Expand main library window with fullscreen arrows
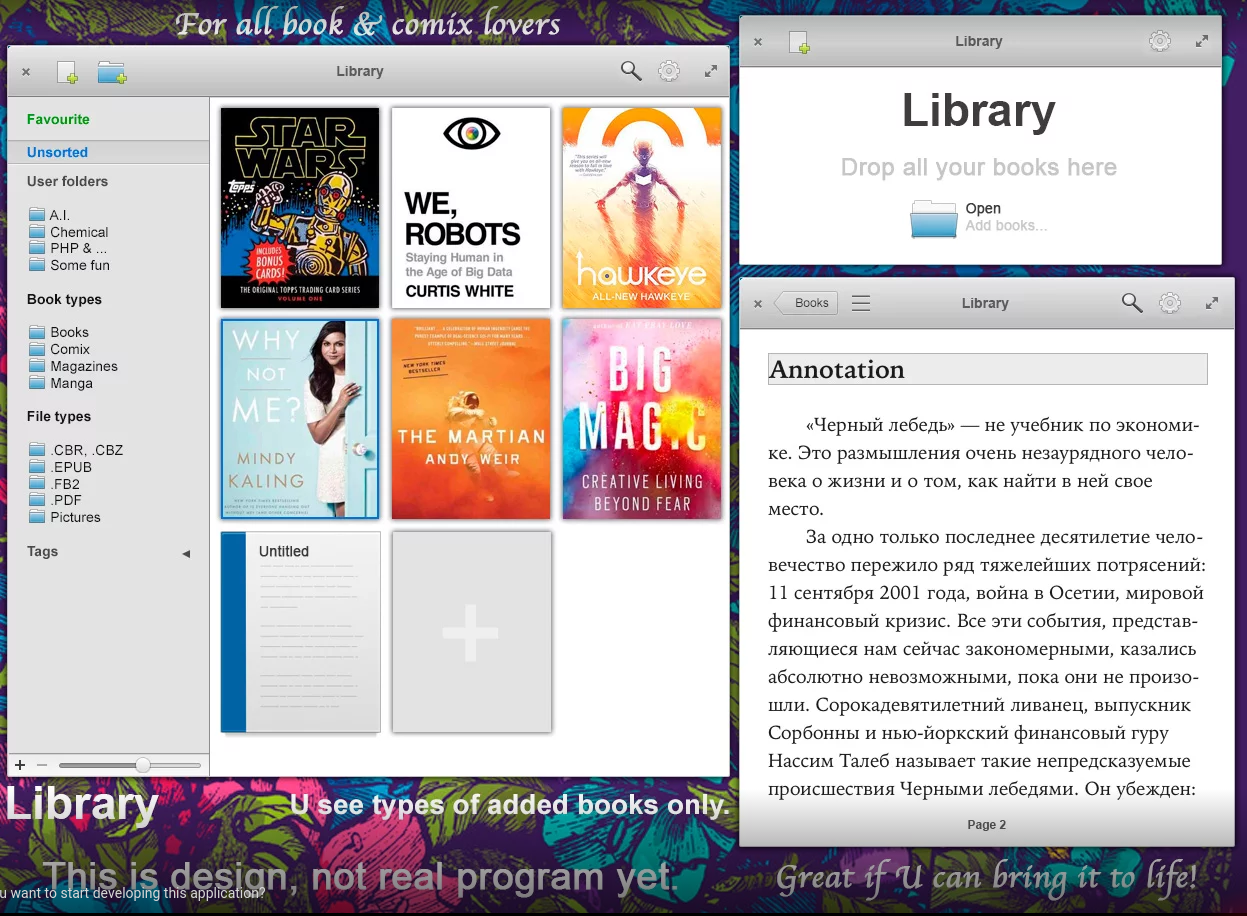 coord(711,71)
